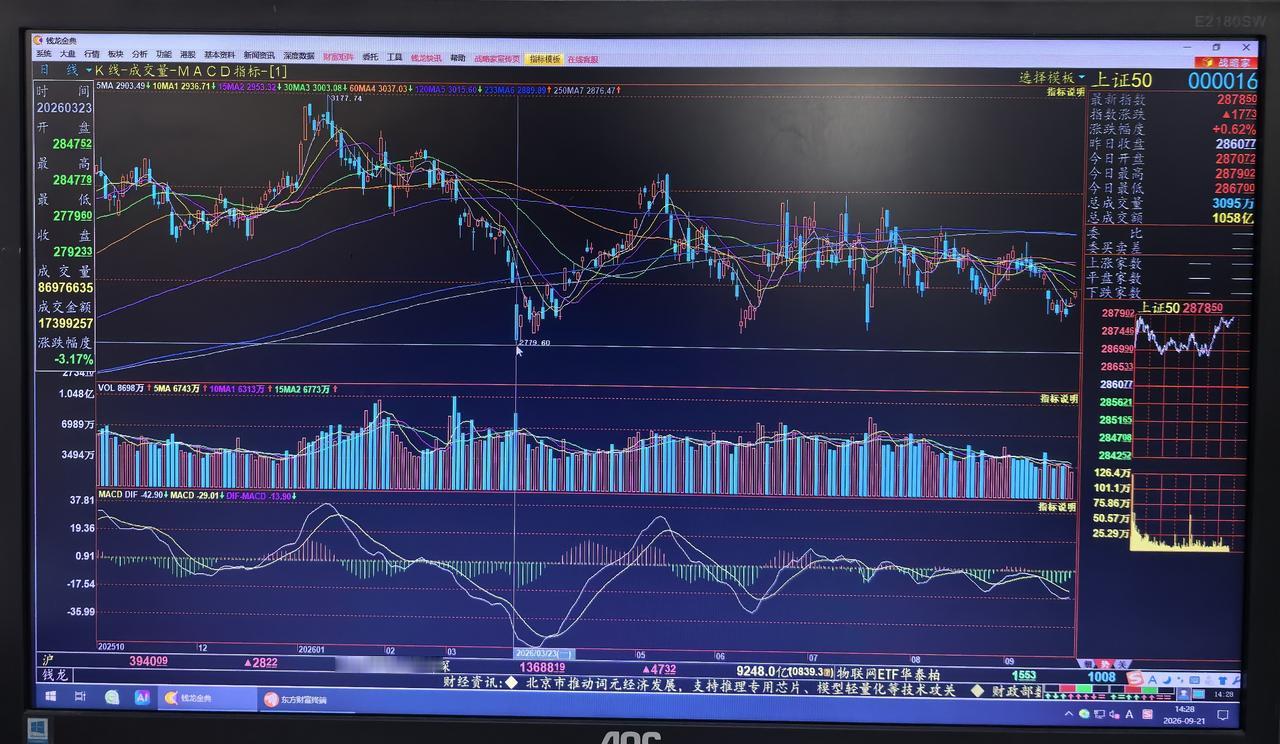Open the 新闻资讯 menu

click(259, 55)
